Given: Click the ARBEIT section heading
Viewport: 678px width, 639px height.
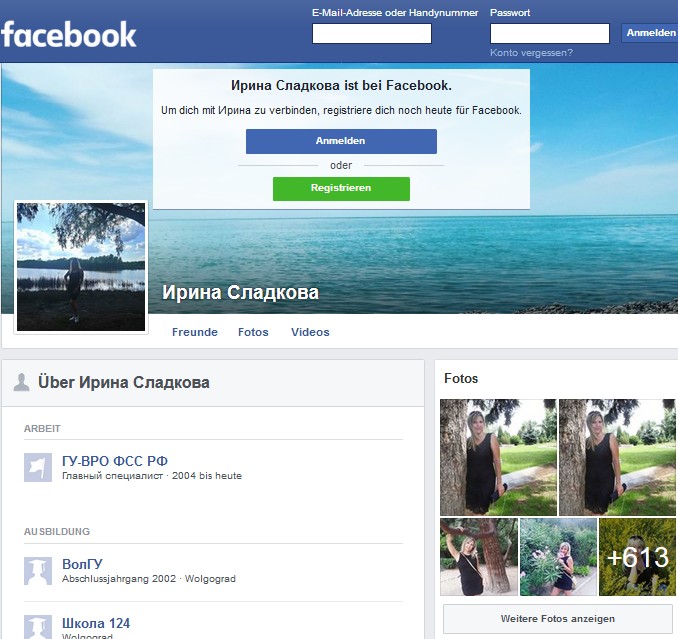Looking at the screenshot, I should pos(42,428).
